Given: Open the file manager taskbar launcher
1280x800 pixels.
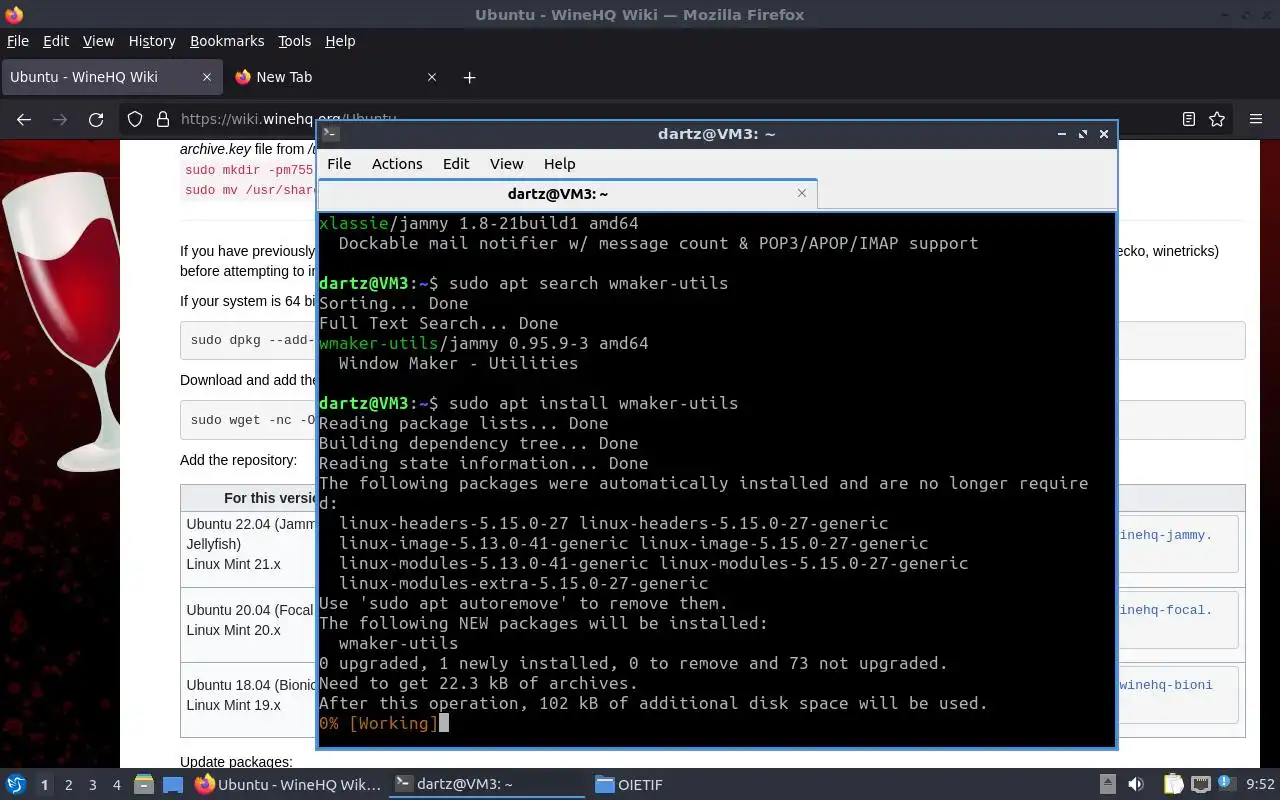Looking at the screenshot, I should (144, 785).
